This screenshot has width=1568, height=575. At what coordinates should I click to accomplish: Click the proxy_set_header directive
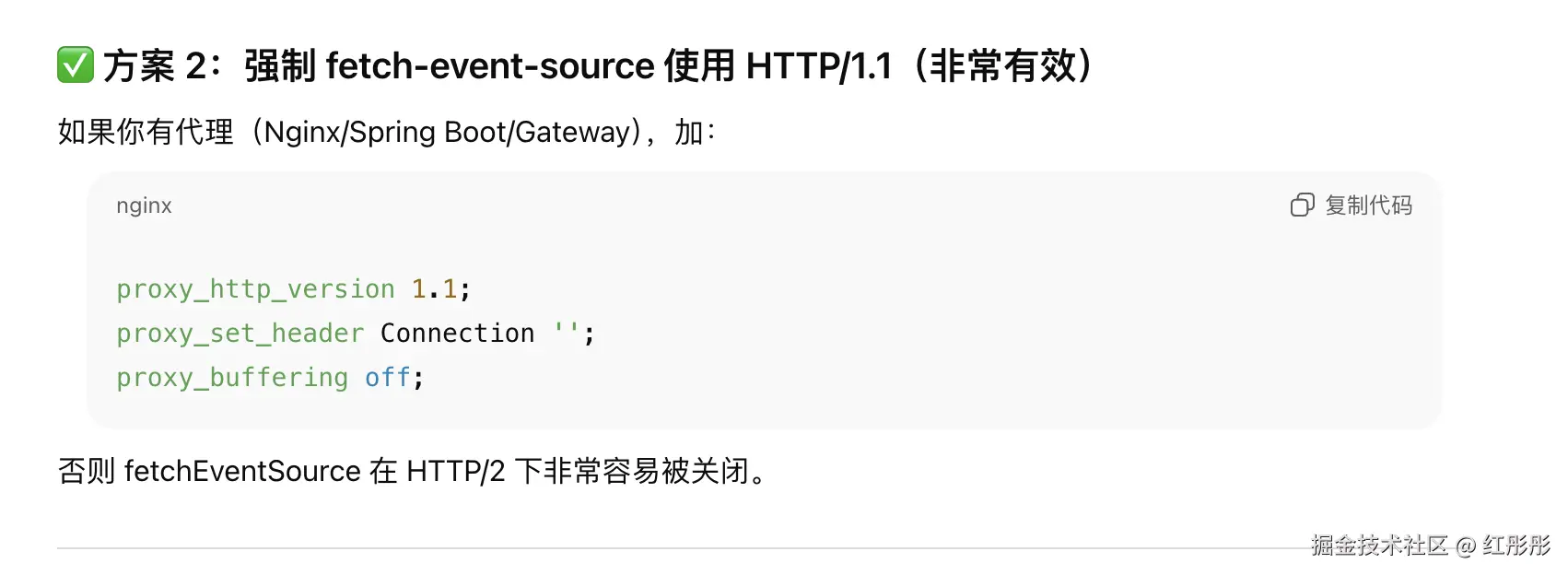coord(240,334)
